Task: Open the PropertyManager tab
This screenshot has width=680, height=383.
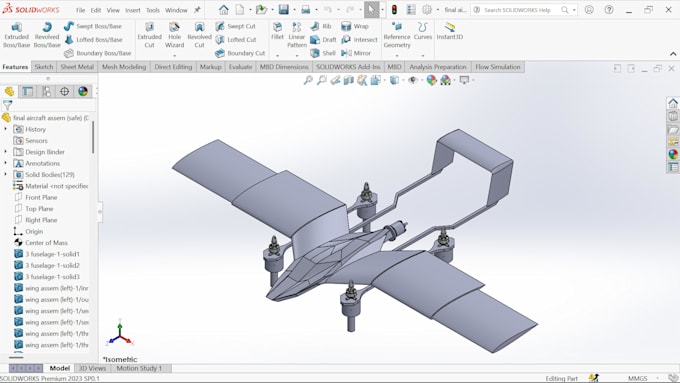Action: 28,91
